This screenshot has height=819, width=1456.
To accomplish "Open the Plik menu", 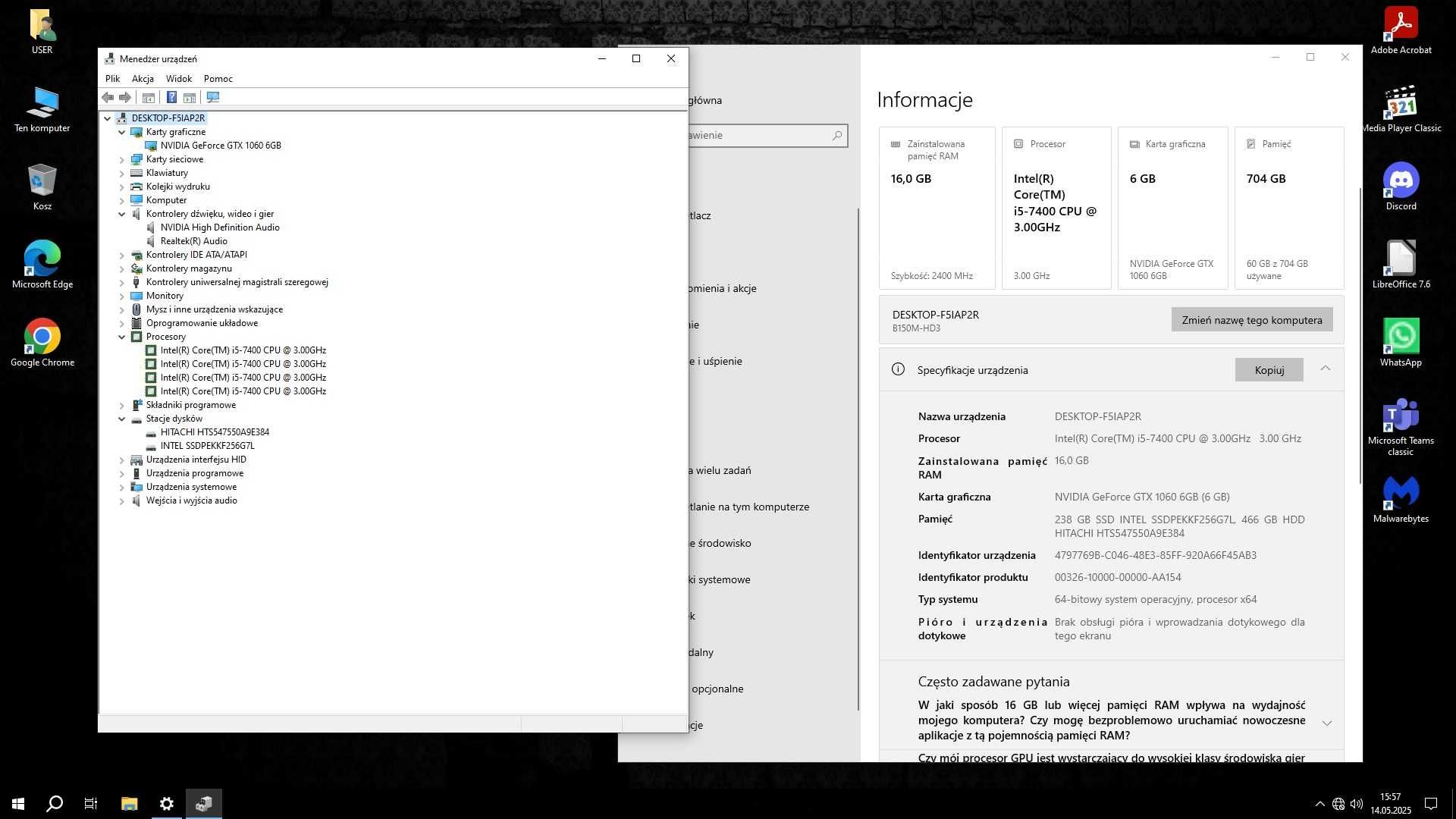I will coord(112,79).
